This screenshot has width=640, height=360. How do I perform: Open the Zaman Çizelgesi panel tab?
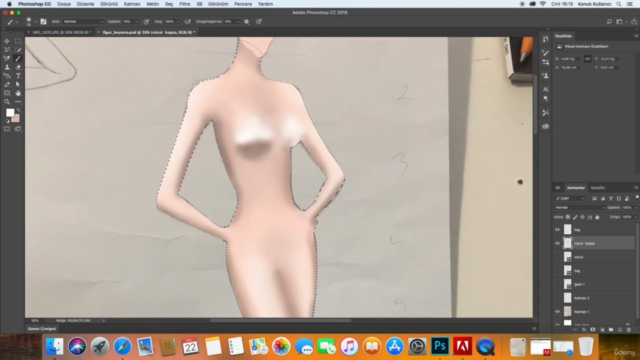point(42,329)
